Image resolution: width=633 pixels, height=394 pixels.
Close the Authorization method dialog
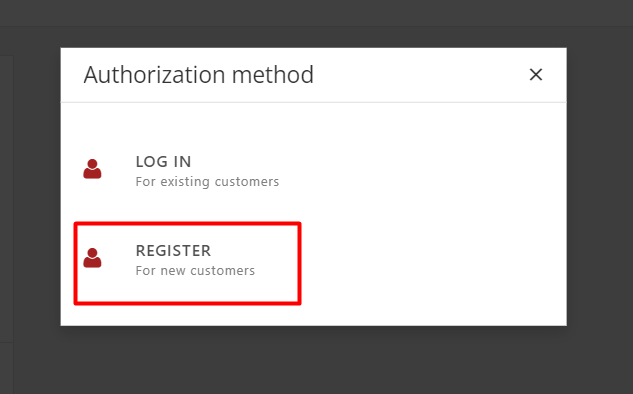point(536,75)
